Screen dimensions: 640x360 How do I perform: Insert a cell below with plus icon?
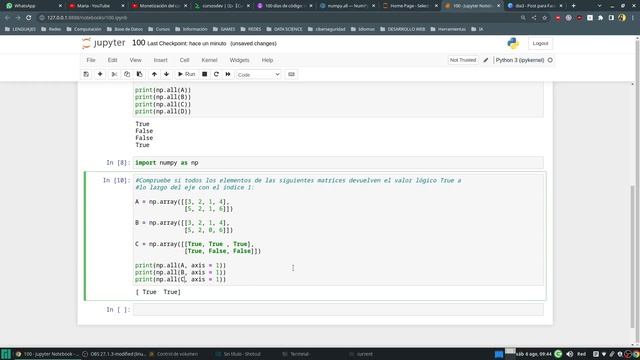100,74
